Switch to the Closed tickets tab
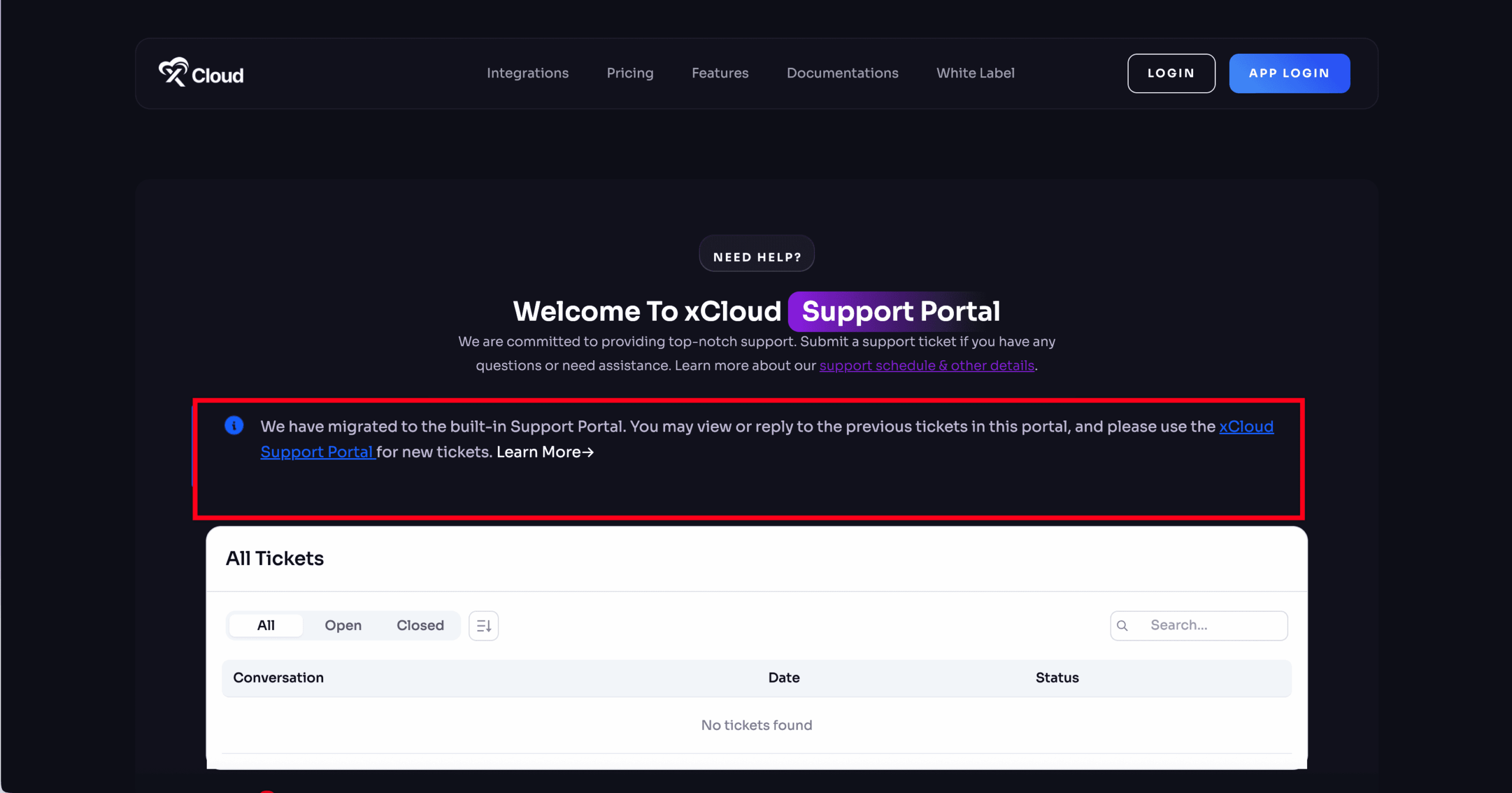Screen dimensions: 1512x793 [x=420, y=625]
